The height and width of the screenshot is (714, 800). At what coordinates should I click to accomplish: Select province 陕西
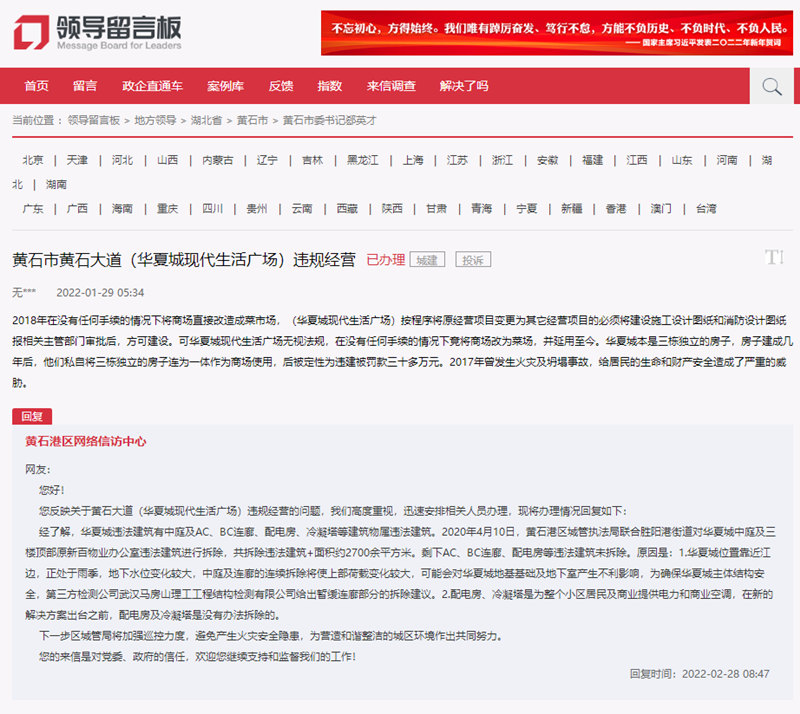(x=392, y=209)
